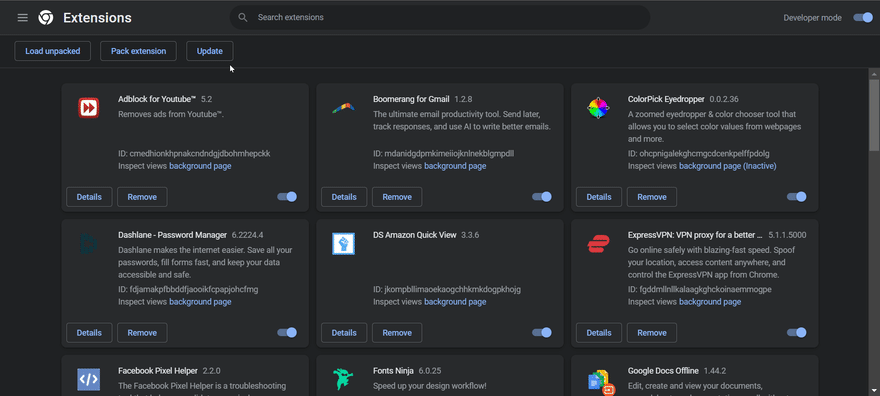This screenshot has width=880, height=396.
Task: Open Details for Dashlane Password Manager
Action: click(x=89, y=333)
